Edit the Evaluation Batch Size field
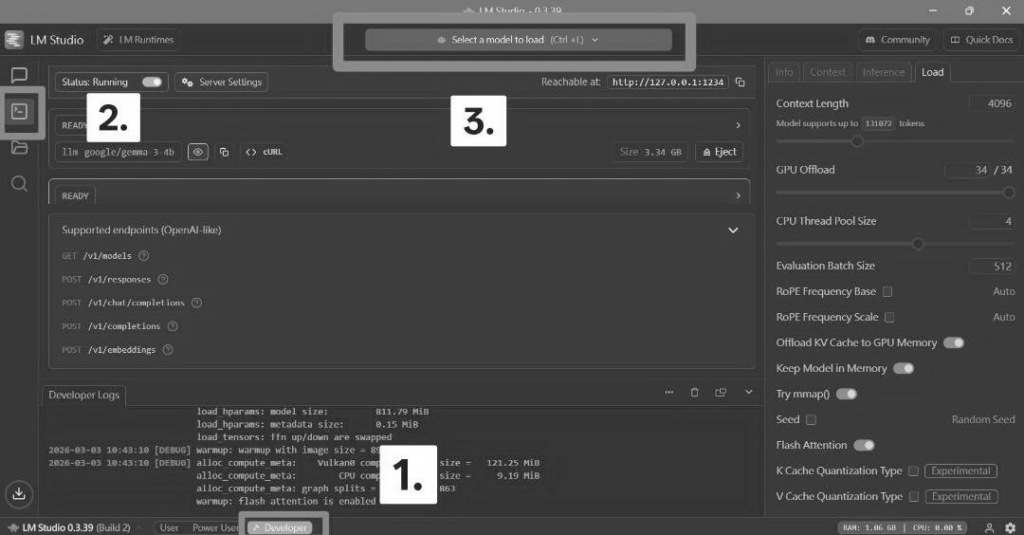Image resolution: width=1024 pixels, height=535 pixels. click(x=991, y=267)
